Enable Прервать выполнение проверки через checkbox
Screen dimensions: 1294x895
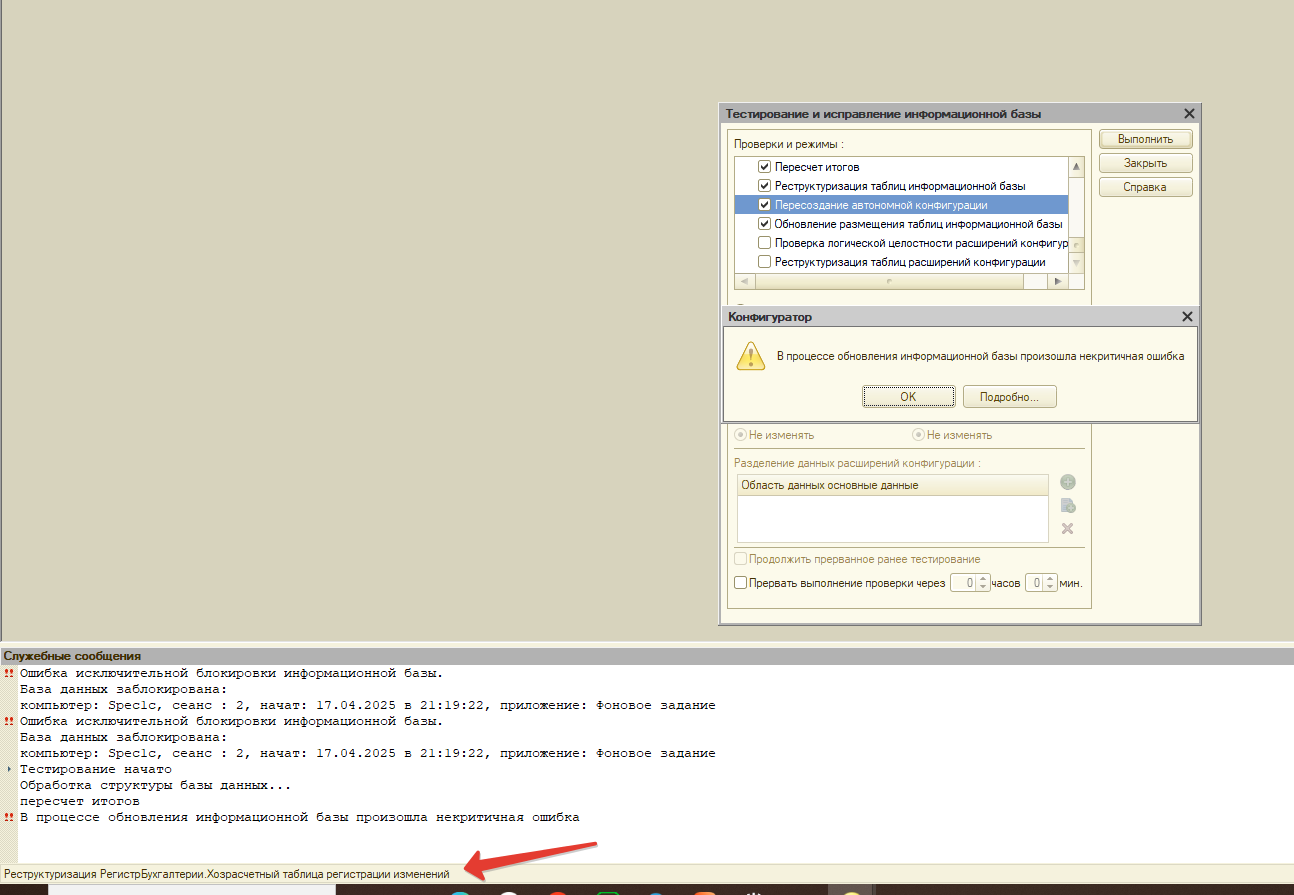[741, 583]
